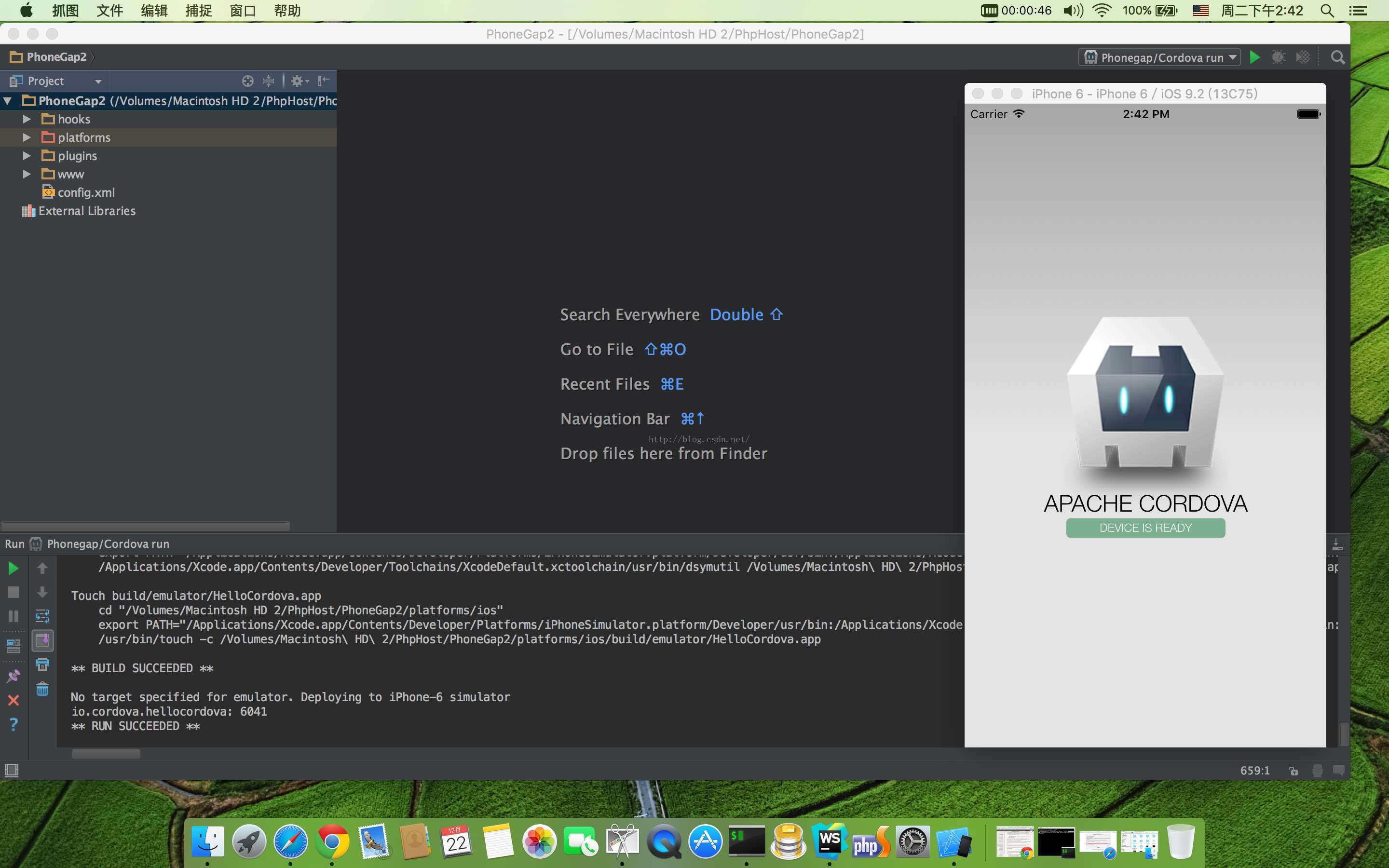Click the 659:1 line position indicator
The height and width of the screenshot is (868, 1389).
point(1255,771)
